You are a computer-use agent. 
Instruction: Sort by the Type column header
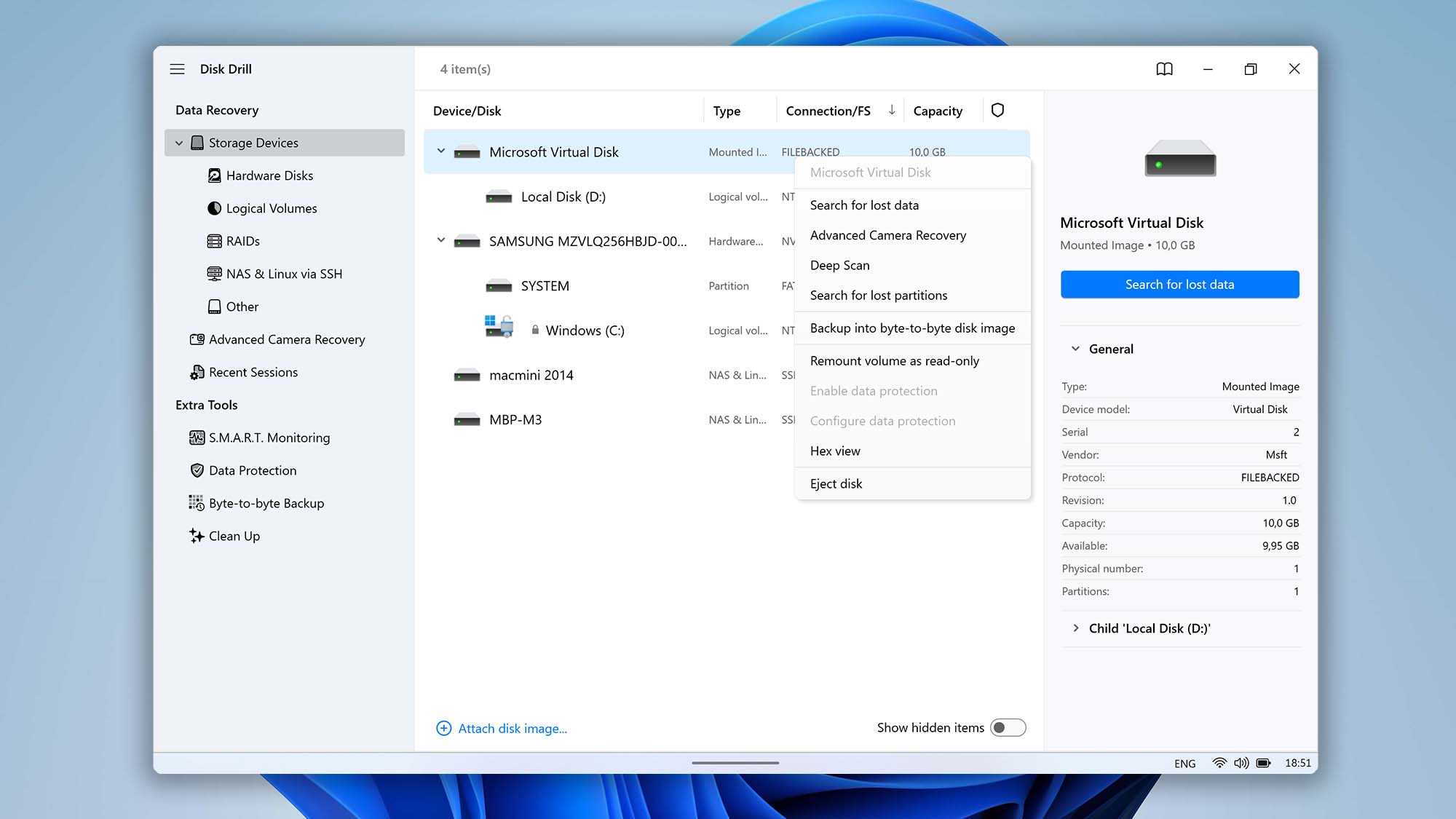pos(727,111)
